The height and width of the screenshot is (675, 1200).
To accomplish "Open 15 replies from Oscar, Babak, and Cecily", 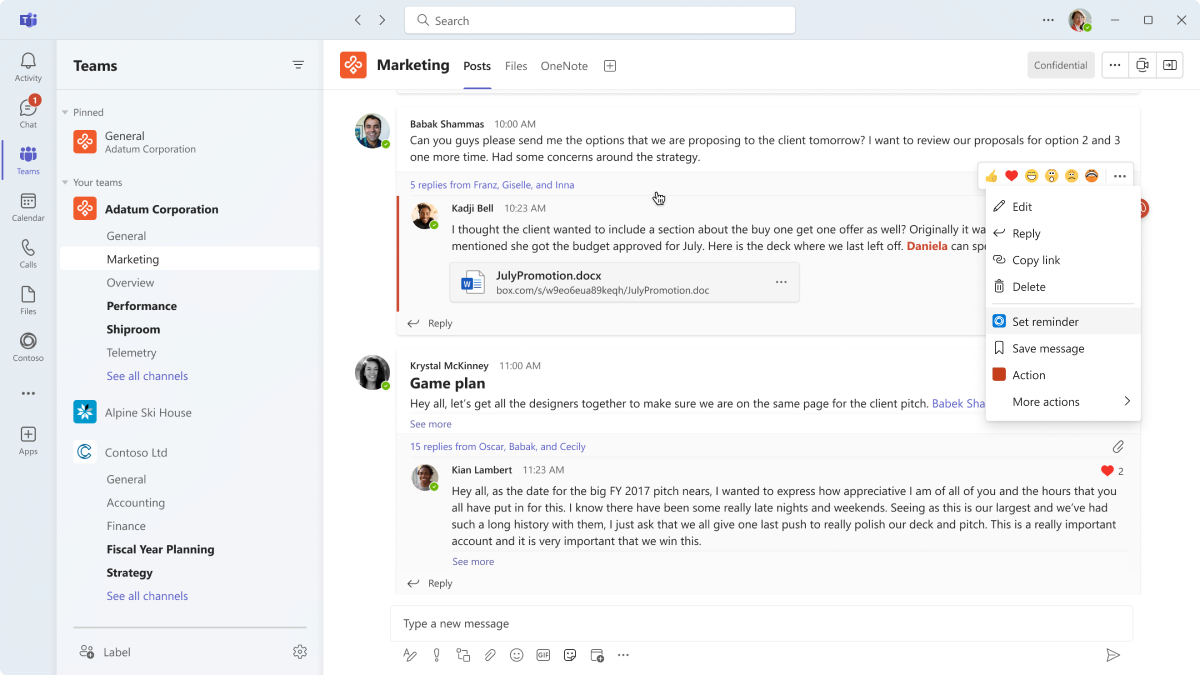I will point(498,447).
